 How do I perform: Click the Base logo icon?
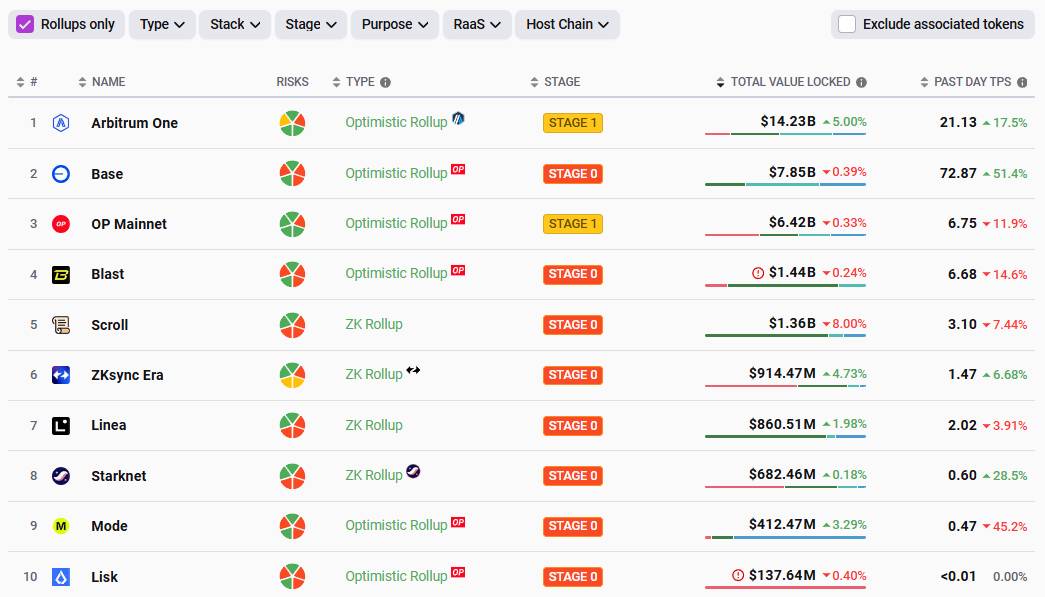click(x=61, y=174)
